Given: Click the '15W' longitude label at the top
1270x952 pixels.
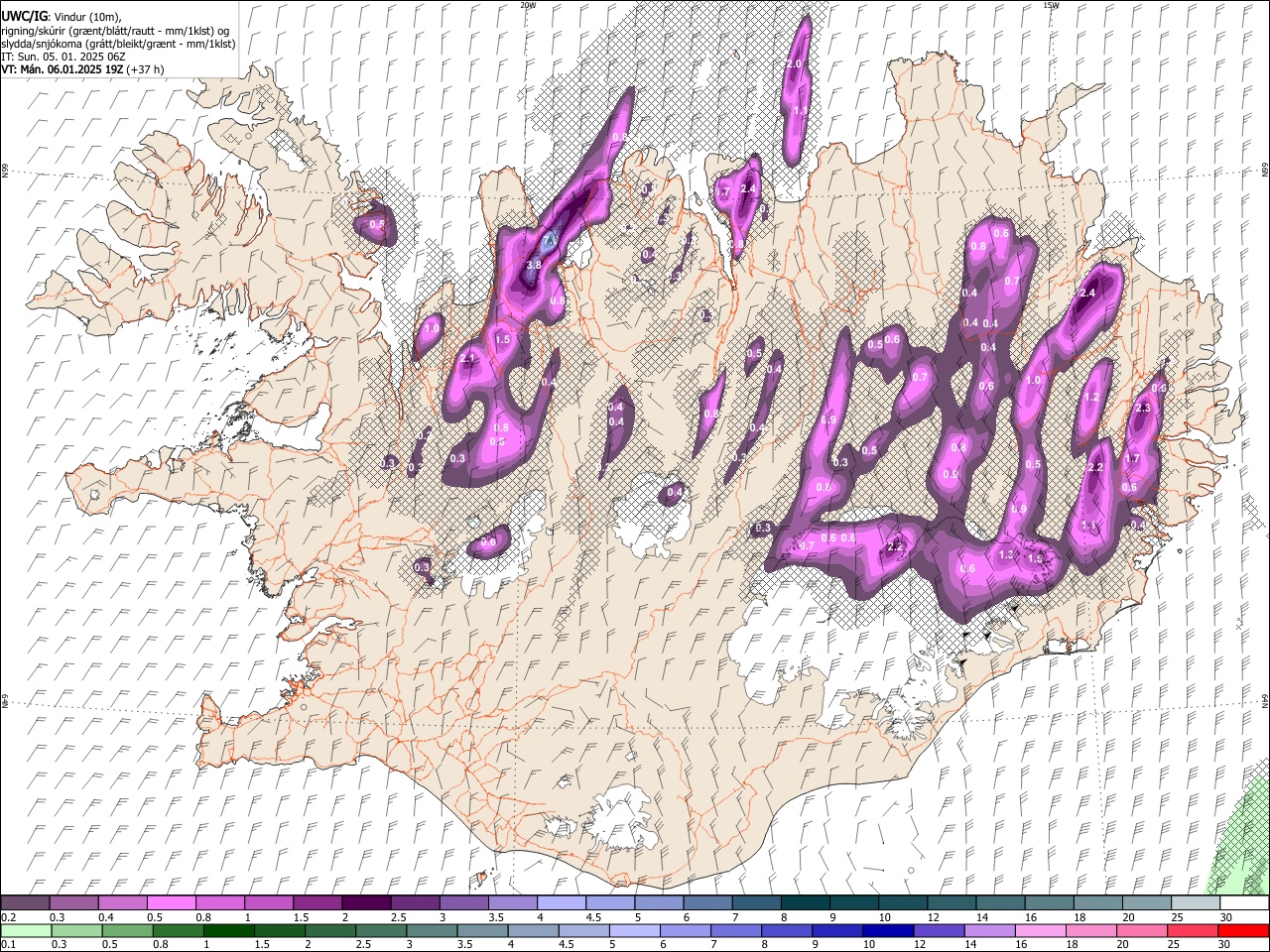Looking at the screenshot, I should click(1051, 5).
